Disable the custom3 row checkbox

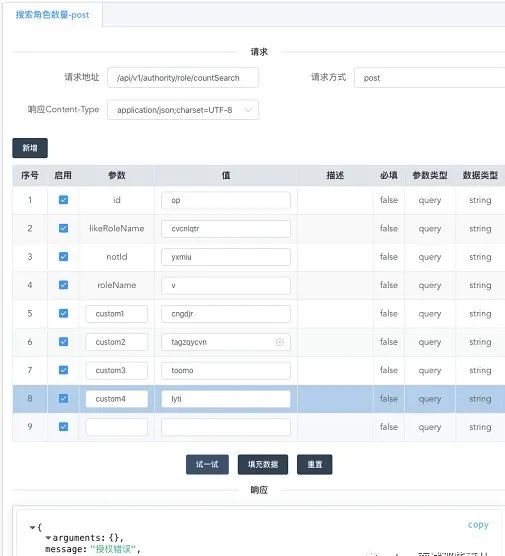(63, 370)
